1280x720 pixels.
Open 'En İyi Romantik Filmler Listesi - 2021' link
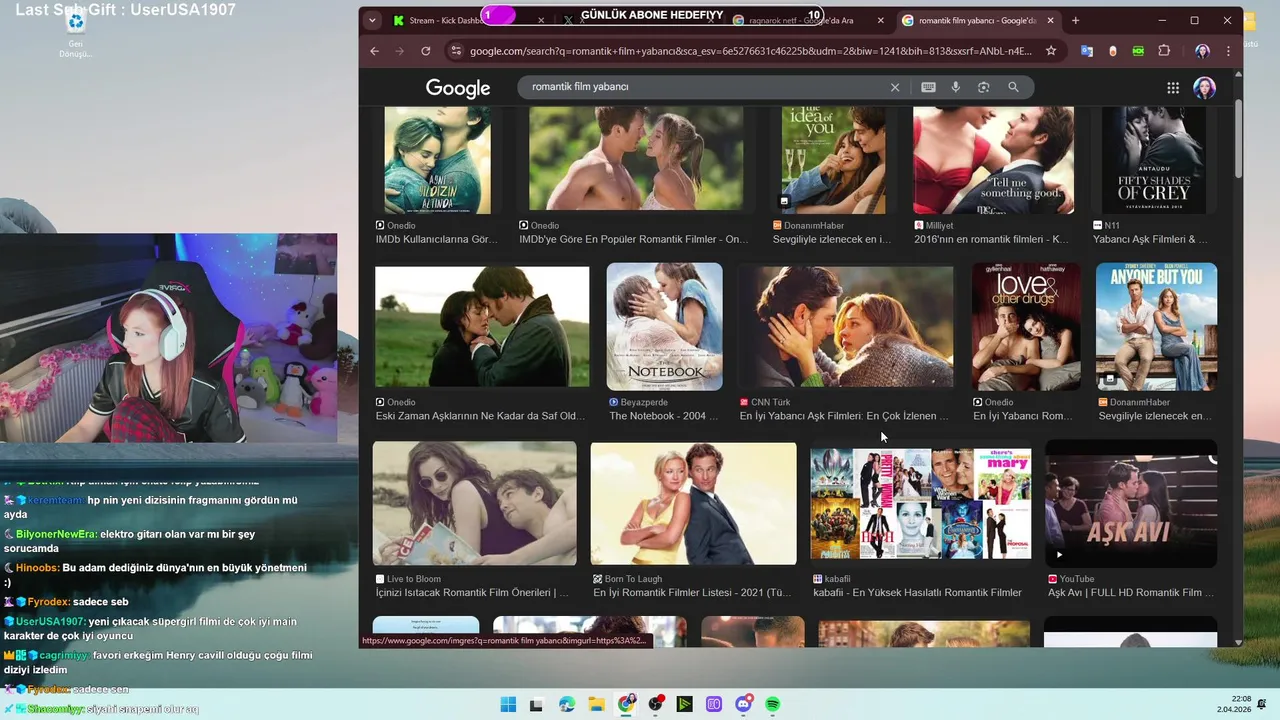point(692,593)
